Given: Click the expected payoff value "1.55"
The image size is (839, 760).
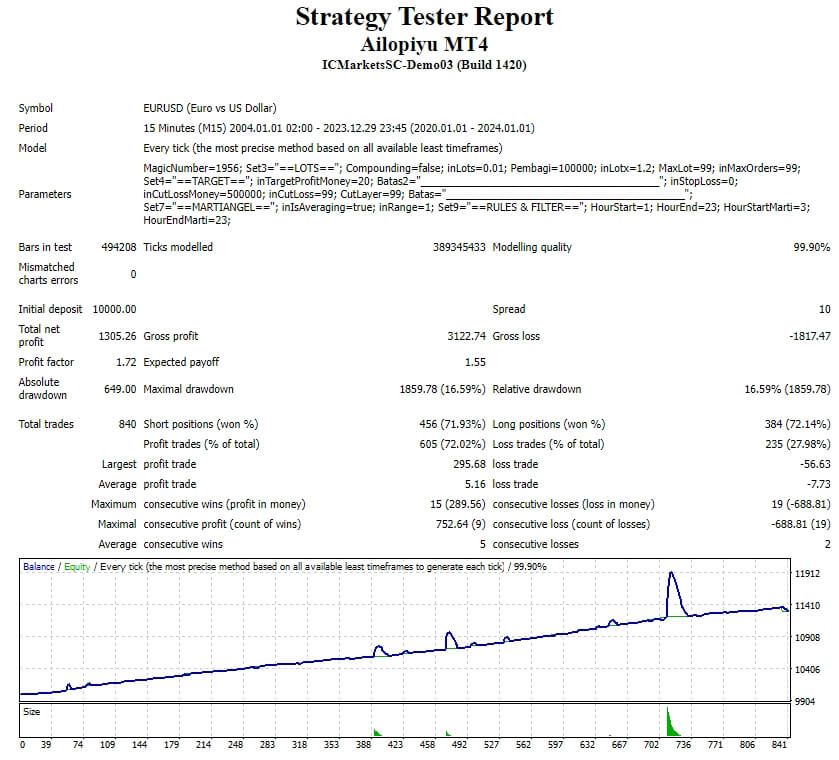Looking at the screenshot, I should (475, 362).
